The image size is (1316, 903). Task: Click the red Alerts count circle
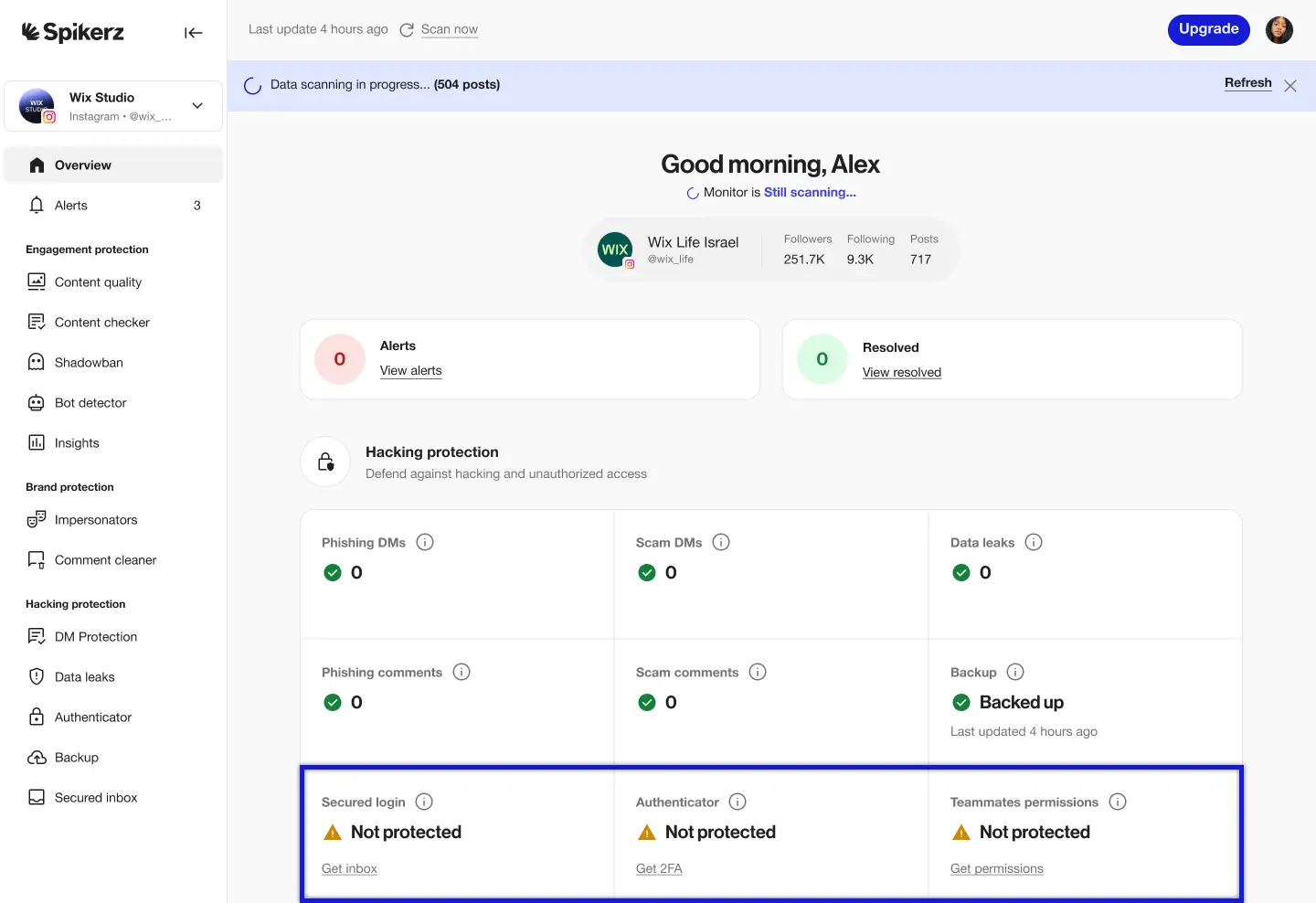tap(340, 359)
